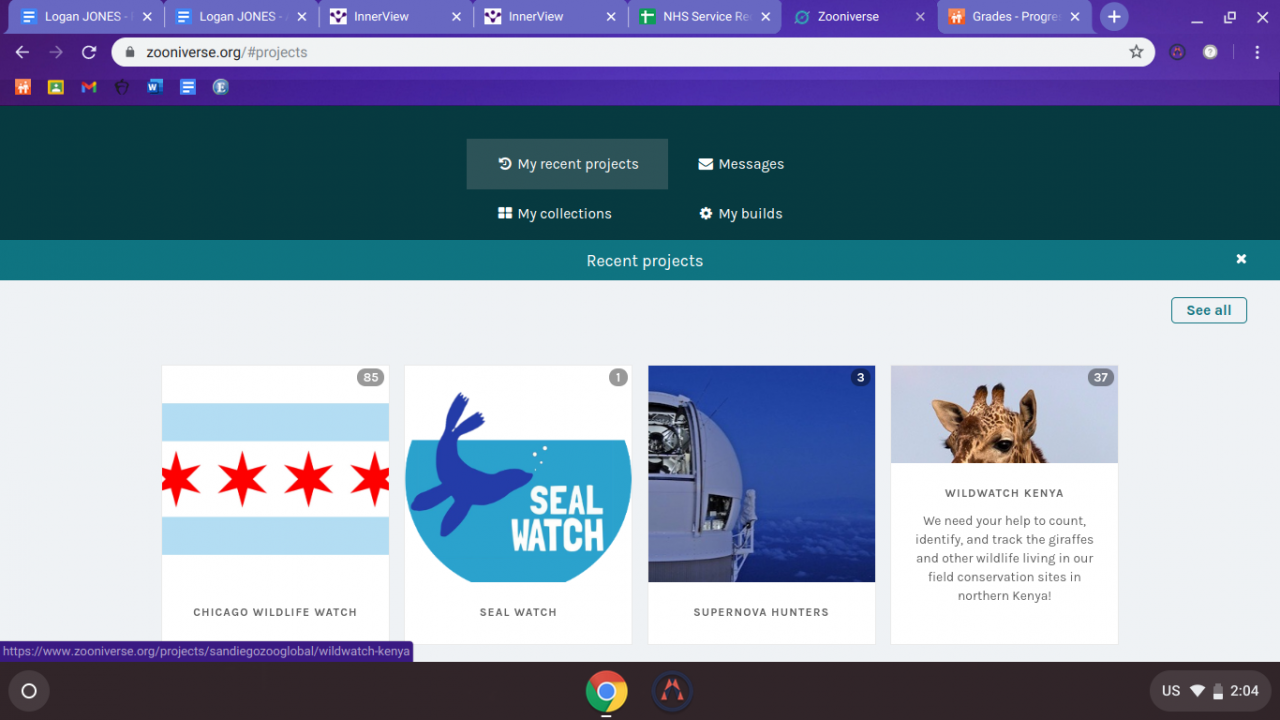Screen dimensions: 1280x720
Task: Open the Gmail bookmark
Action: (89, 87)
